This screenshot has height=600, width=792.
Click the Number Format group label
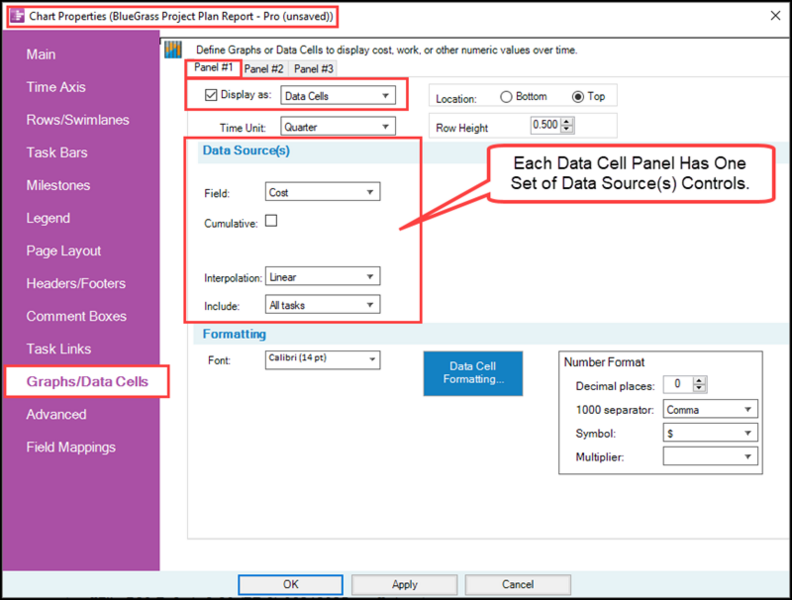tap(604, 362)
